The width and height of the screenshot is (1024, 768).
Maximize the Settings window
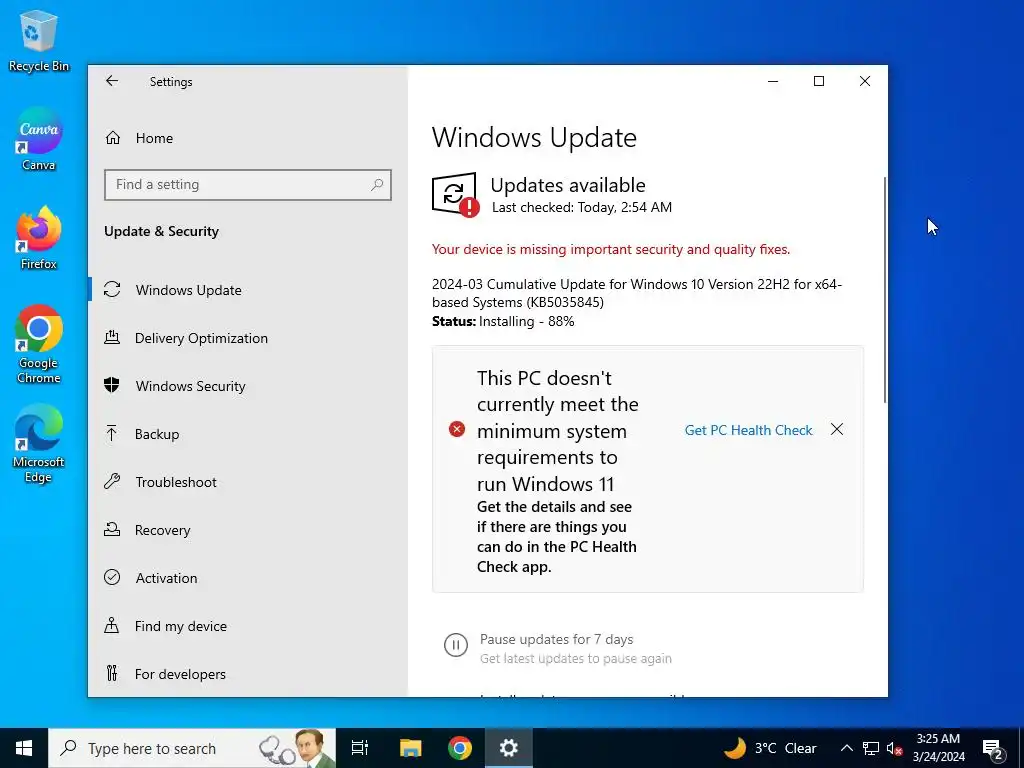819,81
